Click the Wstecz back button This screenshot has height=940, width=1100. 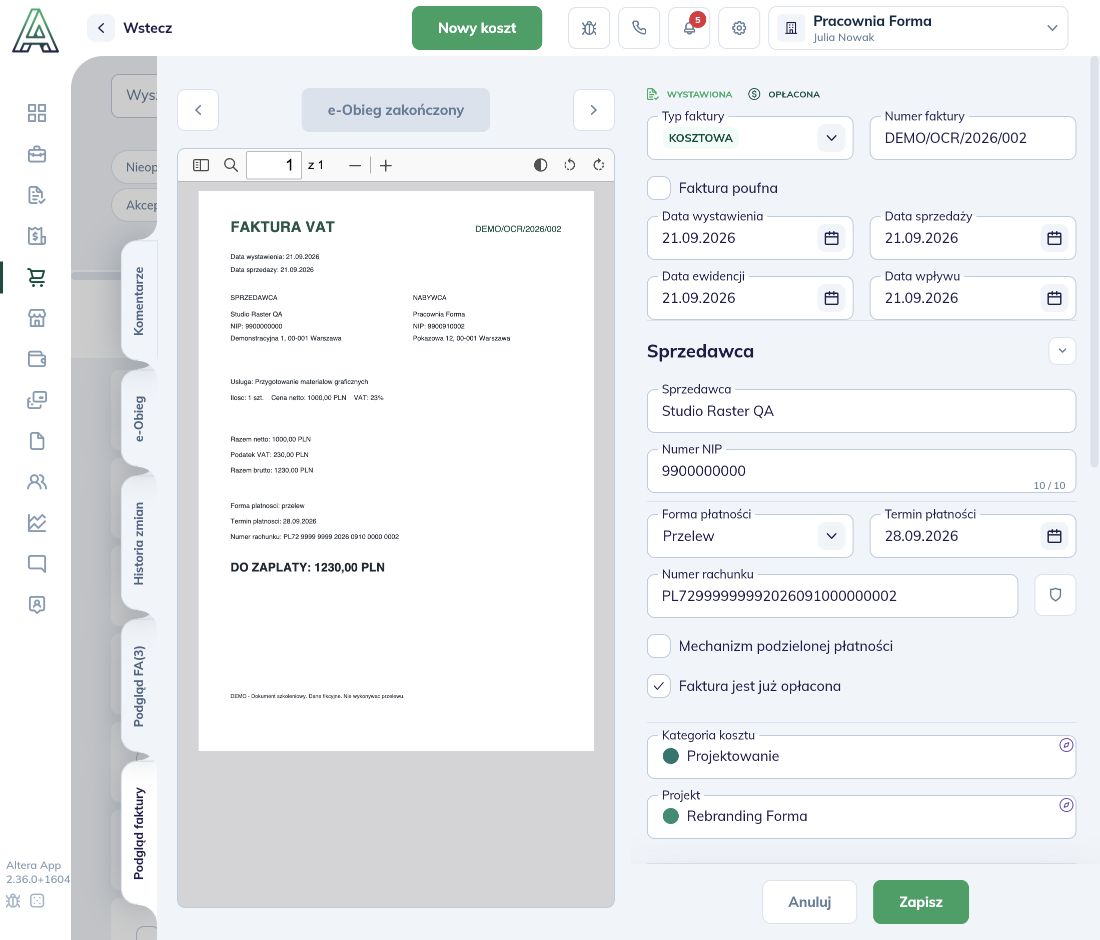pos(131,28)
